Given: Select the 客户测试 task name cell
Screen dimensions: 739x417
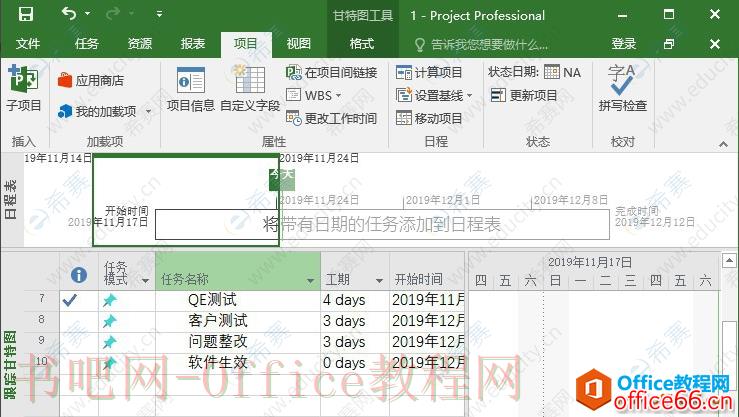Looking at the screenshot, I should tap(238, 321).
